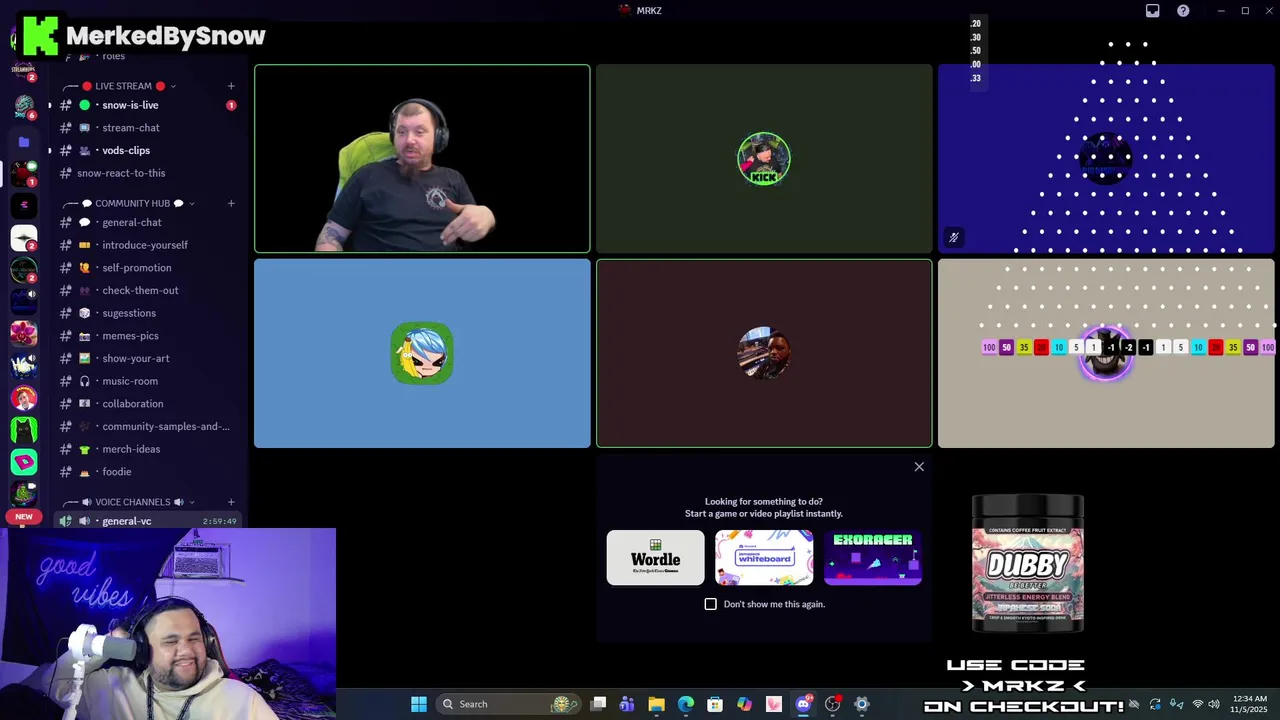The image size is (1280, 720).
Task: Open the vods-clips channel
Action: tap(147, 150)
